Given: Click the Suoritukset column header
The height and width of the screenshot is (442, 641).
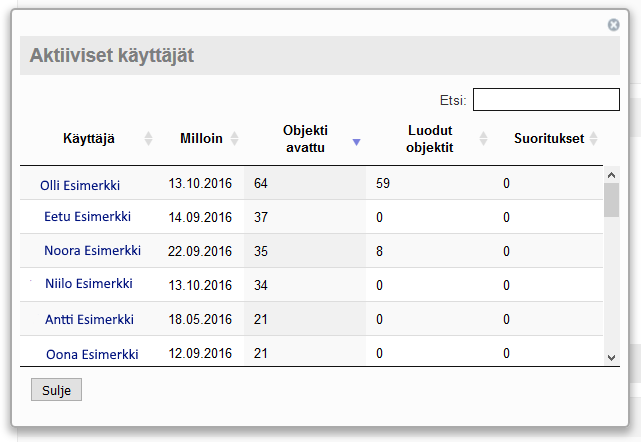Looking at the screenshot, I should point(549,139).
